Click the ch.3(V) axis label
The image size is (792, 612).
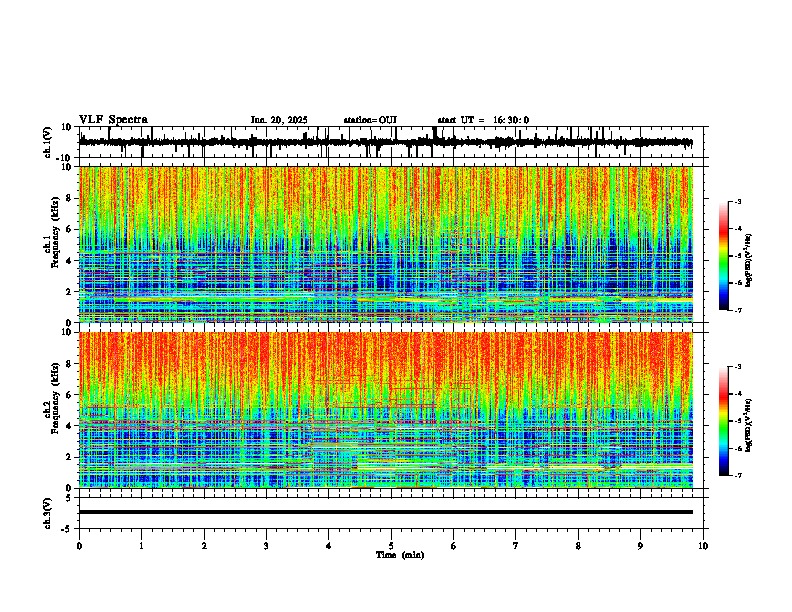[x=48, y=513]
